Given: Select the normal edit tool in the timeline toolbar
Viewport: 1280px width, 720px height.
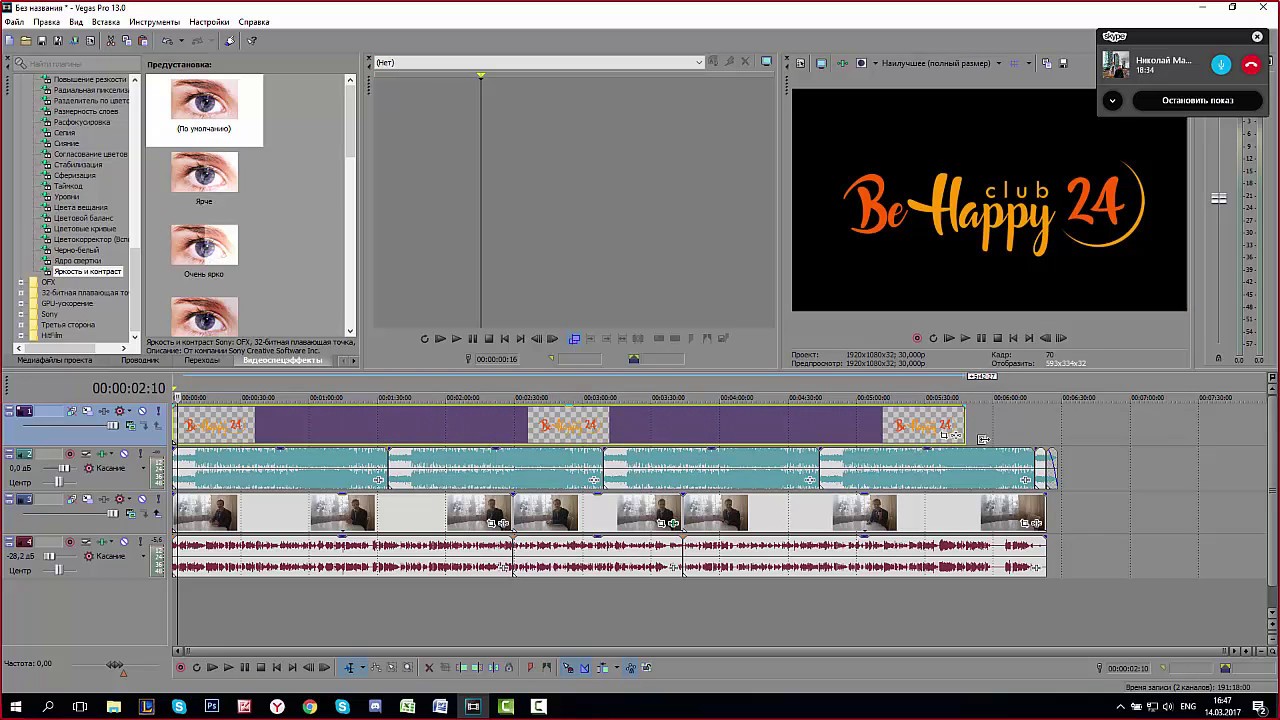Looking at the screenshot, I should coord(349,668).
